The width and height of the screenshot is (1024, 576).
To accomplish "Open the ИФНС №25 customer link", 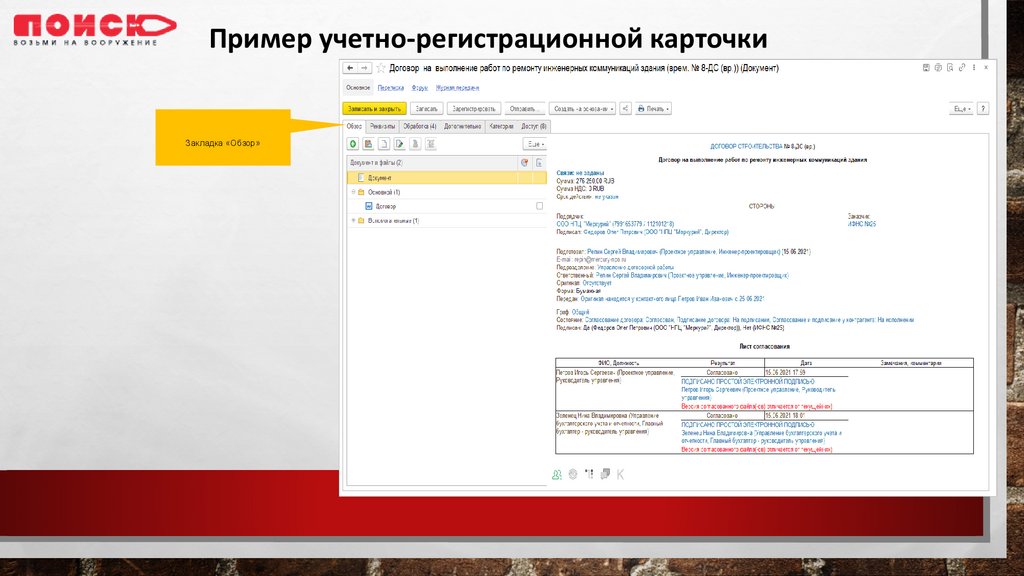I will [861, 224].
